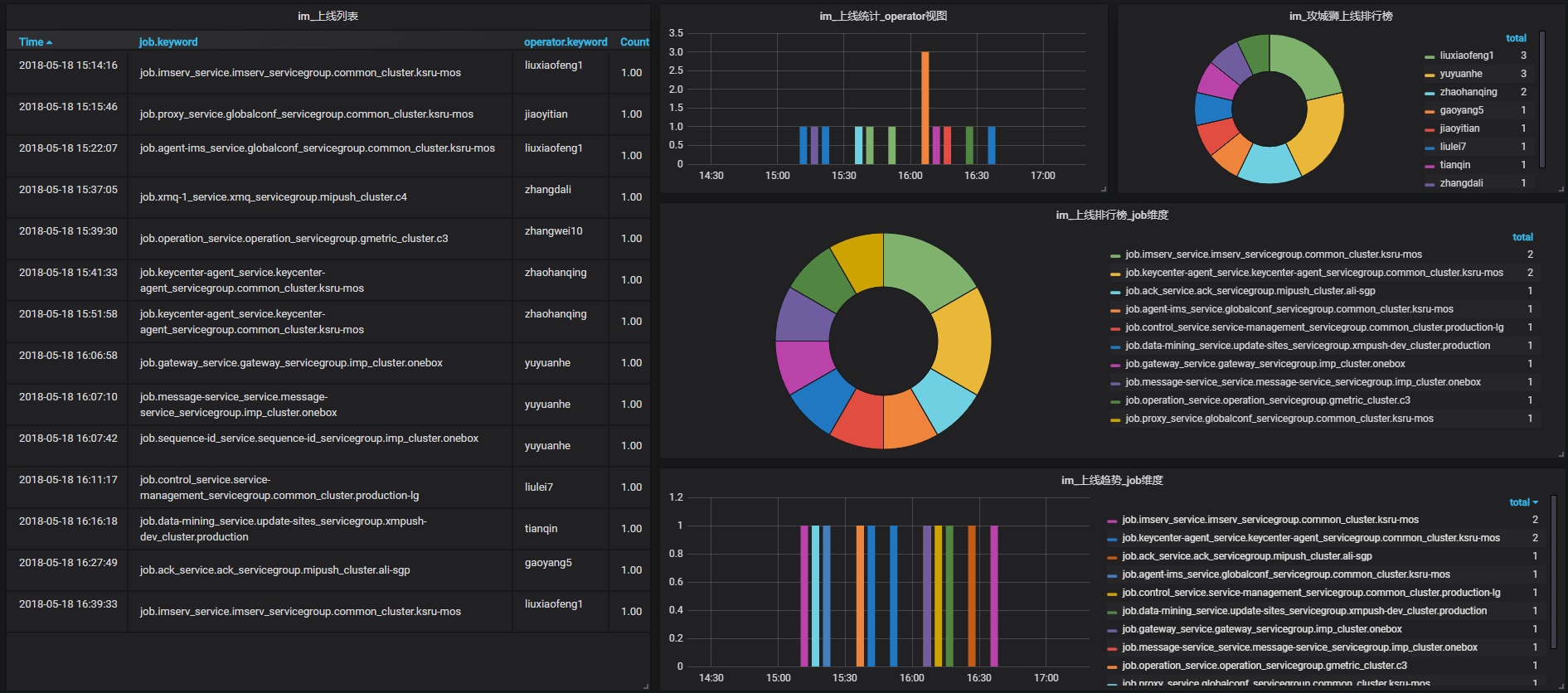Toggle job.ack_service legend entry in 上线排行榜_job维度

1250,291
